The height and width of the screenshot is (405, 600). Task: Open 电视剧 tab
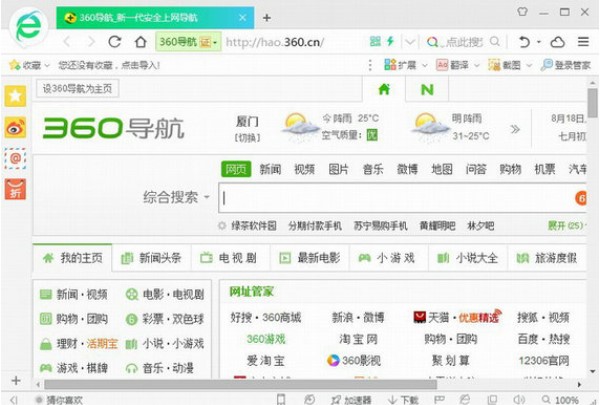(x=230, y=258)
